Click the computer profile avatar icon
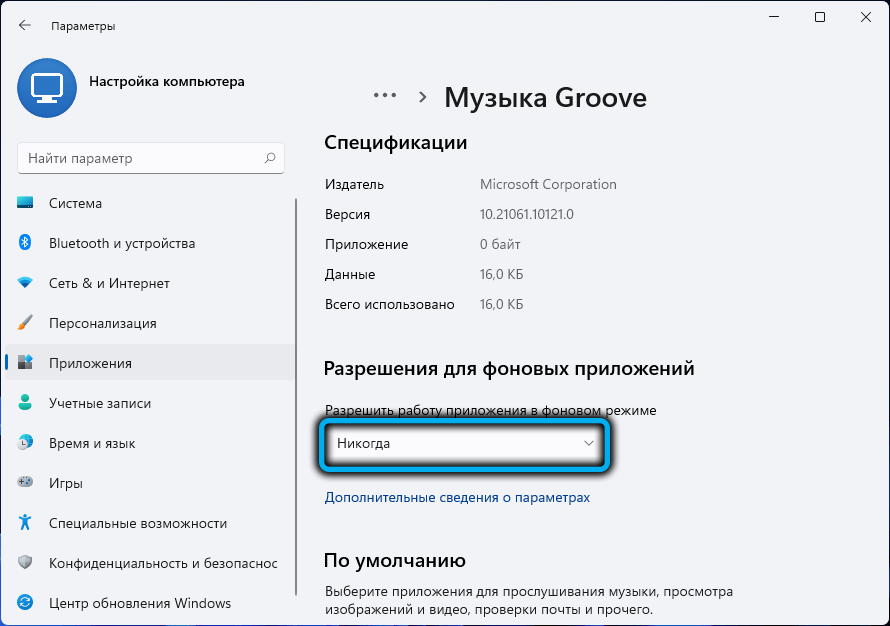890x626 pixels. (x=47, y=88)
